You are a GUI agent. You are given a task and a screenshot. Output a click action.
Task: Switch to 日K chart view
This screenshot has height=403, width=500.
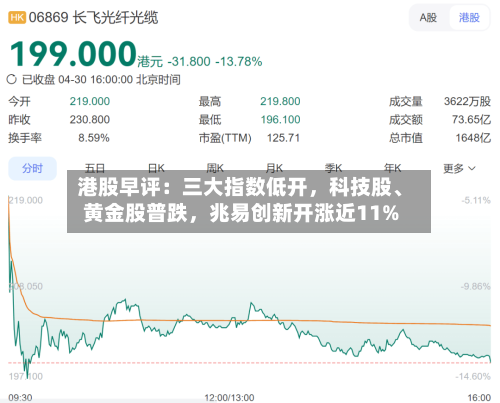(x=156, y=168)
